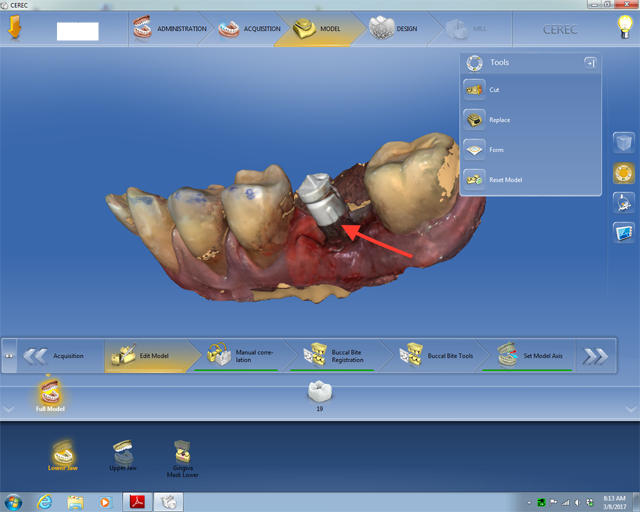This screenshot has width=640, height=512.
Task: Open the Mill phase
Action: [466, 29]
